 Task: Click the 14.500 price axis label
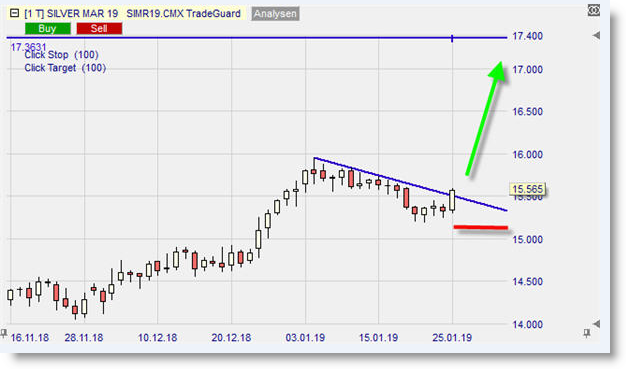[x=527, y=282]
